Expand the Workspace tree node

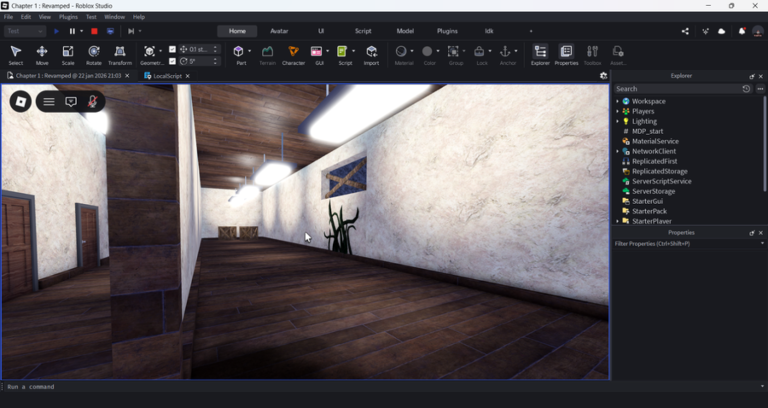[x=618, y=101]
